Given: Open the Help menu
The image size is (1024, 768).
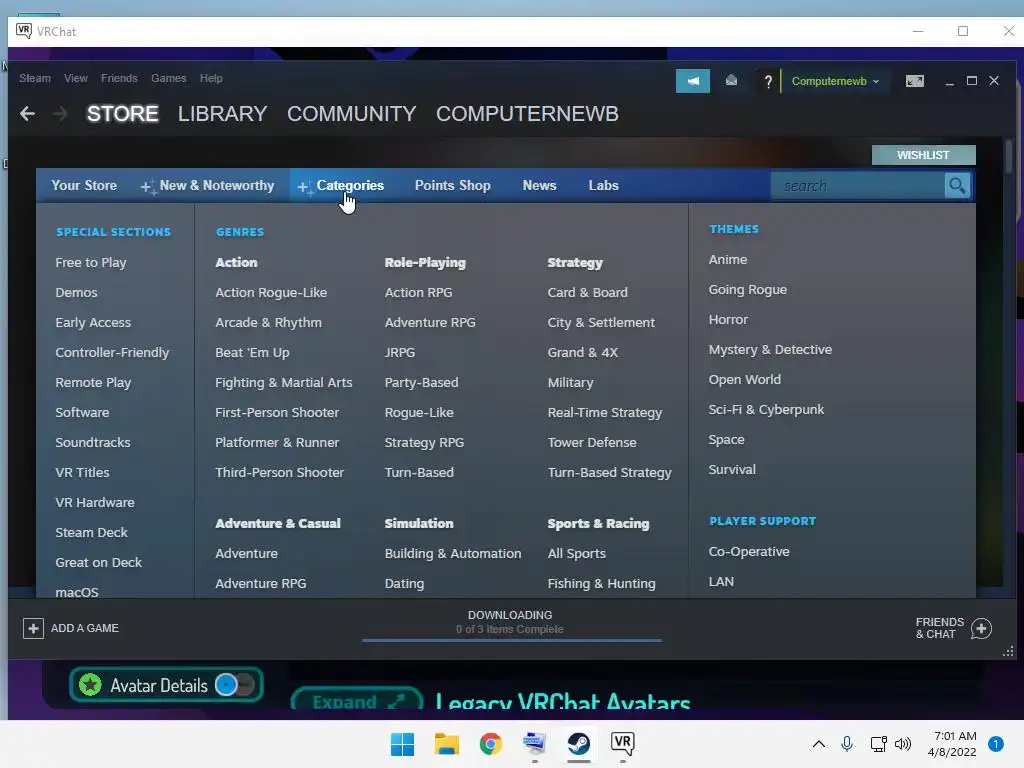Looking at the screenshot, I should pyautogui.click(x=211, y=78).
